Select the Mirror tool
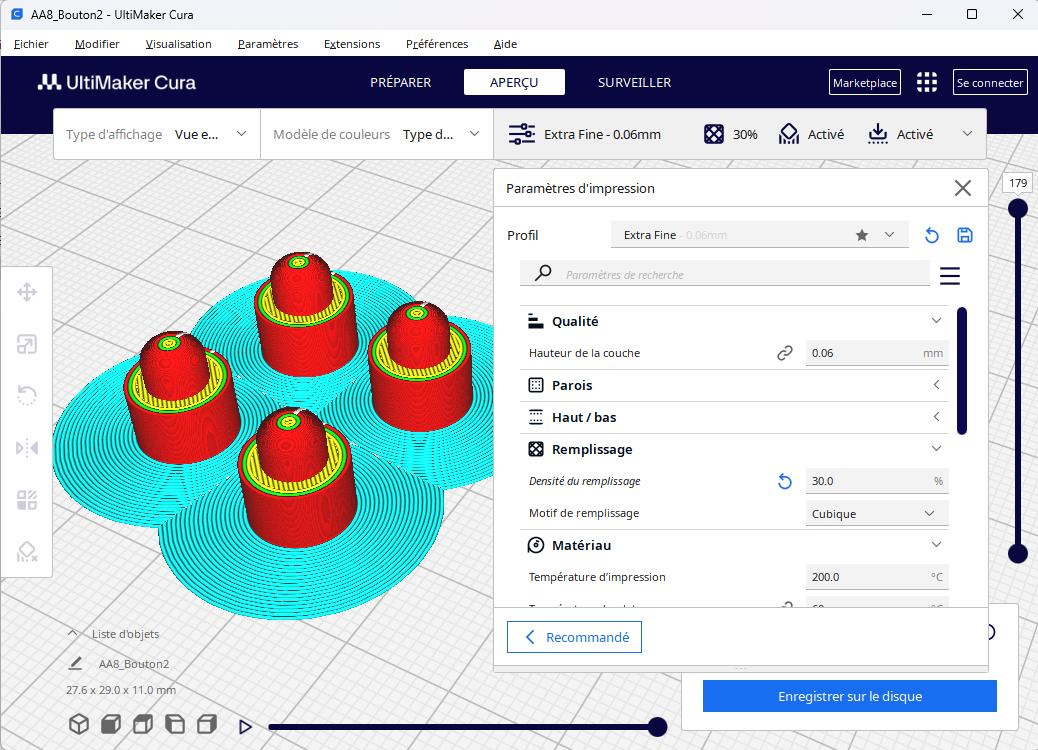The height and width of the screenshot is (750, 1038). (x=27, y=448)
